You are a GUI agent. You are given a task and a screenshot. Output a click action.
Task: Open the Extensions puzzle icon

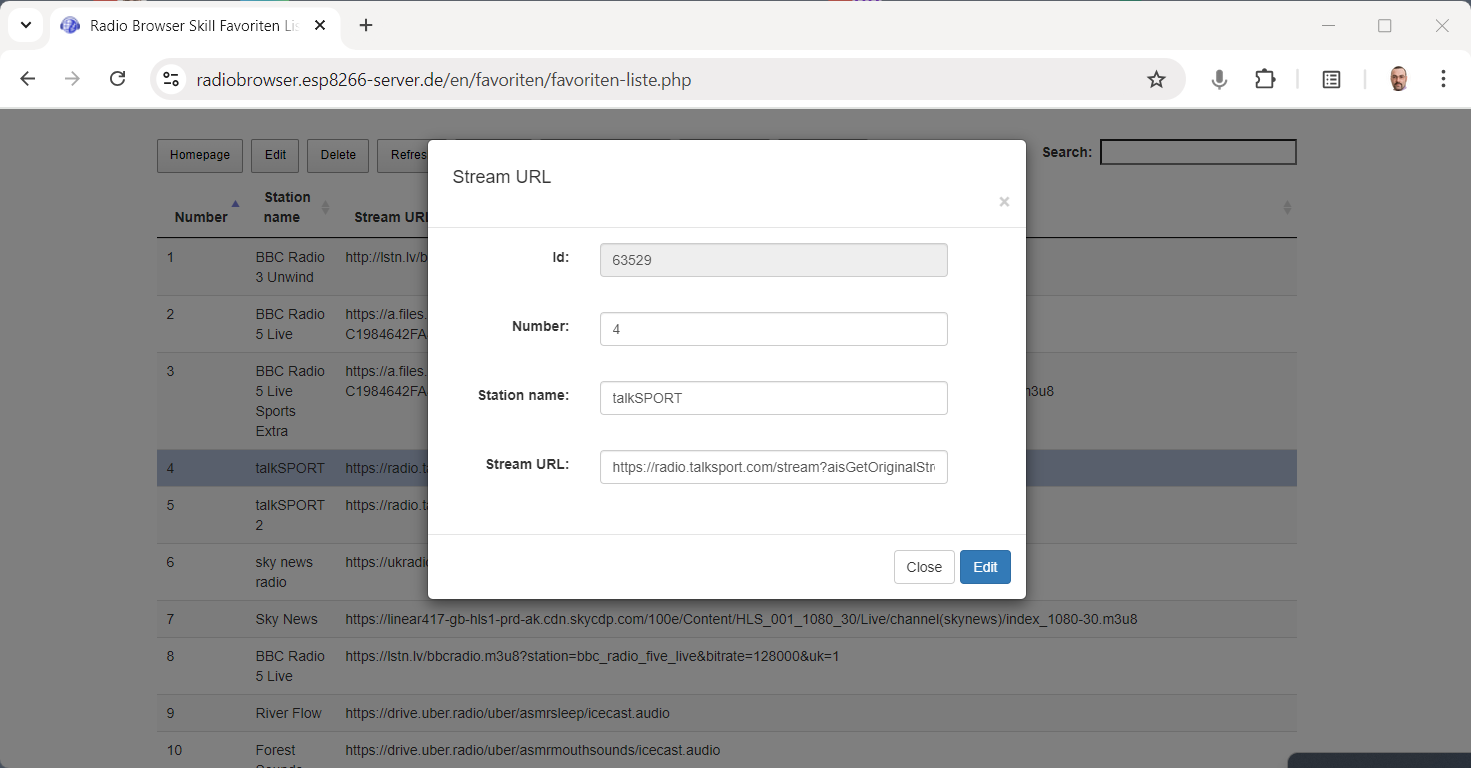(1265, 79)
